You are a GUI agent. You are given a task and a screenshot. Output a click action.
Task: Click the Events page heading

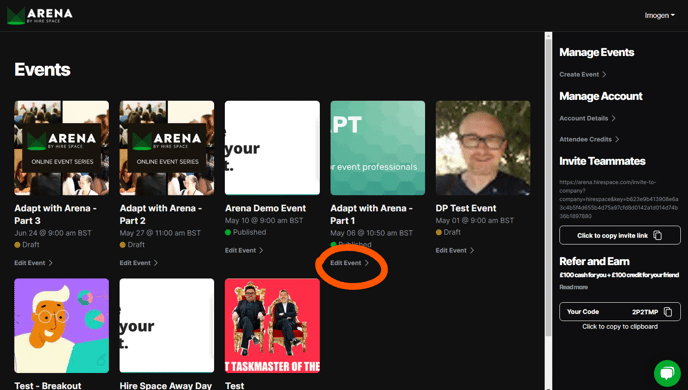click(42, 69)
